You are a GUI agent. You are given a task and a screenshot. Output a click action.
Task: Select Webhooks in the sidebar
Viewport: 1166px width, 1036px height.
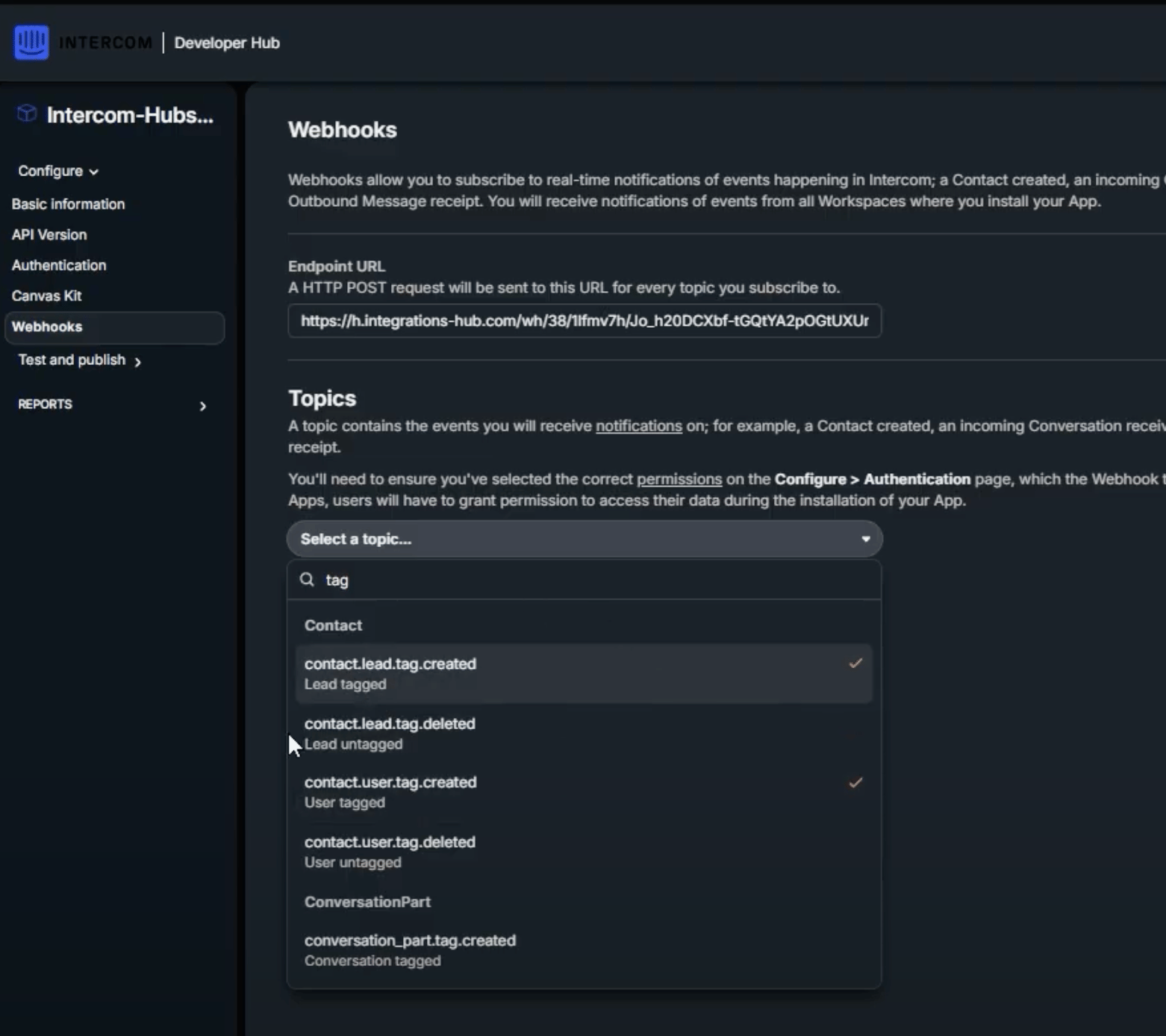click(114, 327)
